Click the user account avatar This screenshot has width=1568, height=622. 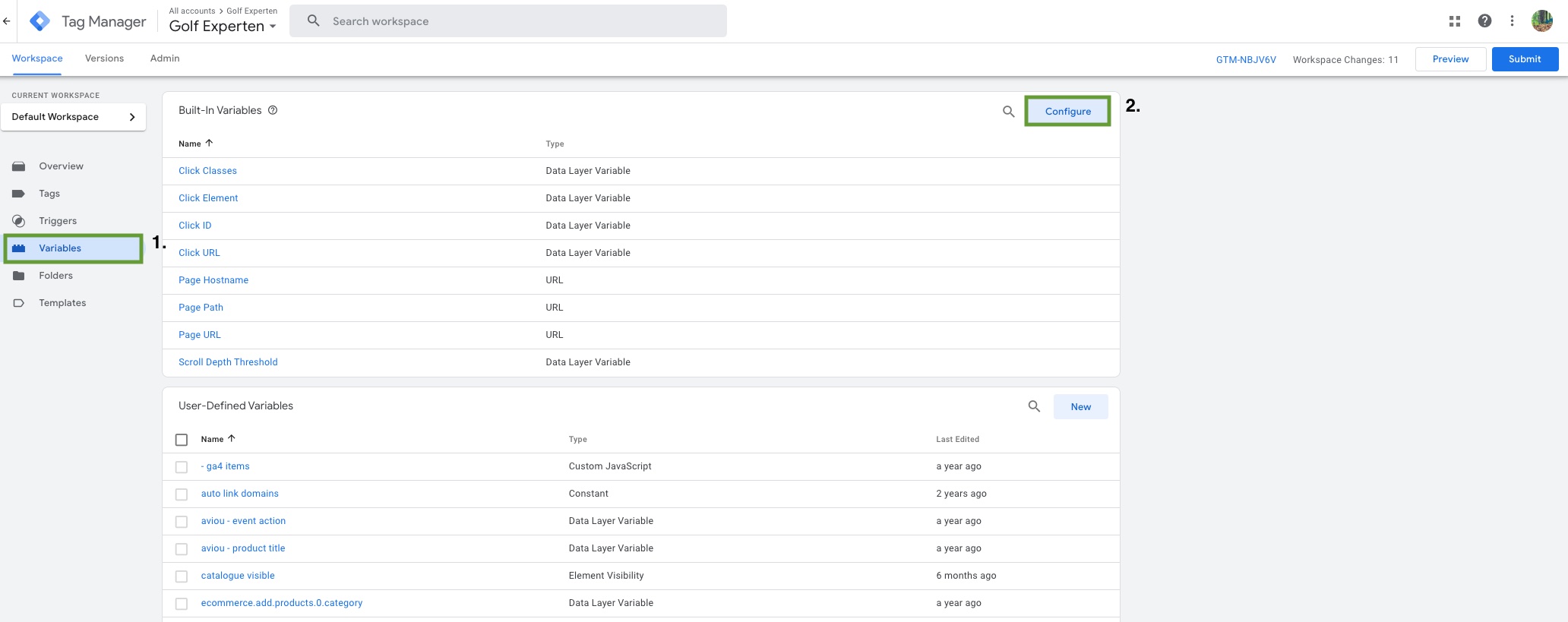(x=1542, y=21)
